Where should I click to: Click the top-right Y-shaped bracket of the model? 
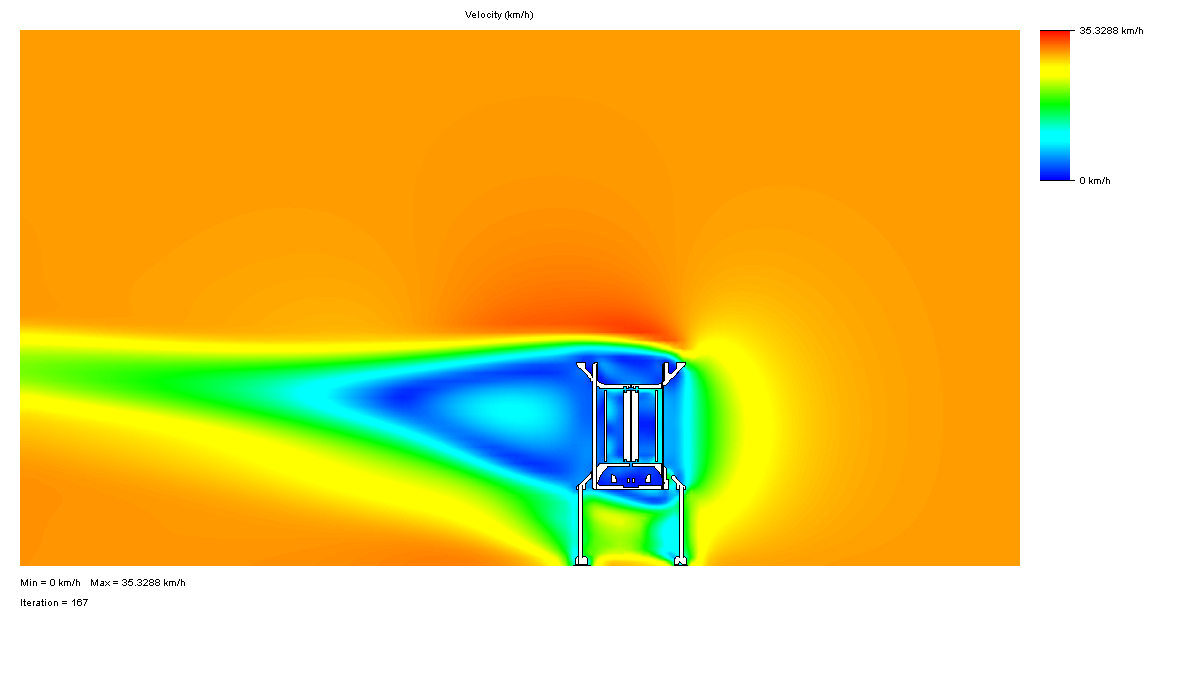[676, 371]
